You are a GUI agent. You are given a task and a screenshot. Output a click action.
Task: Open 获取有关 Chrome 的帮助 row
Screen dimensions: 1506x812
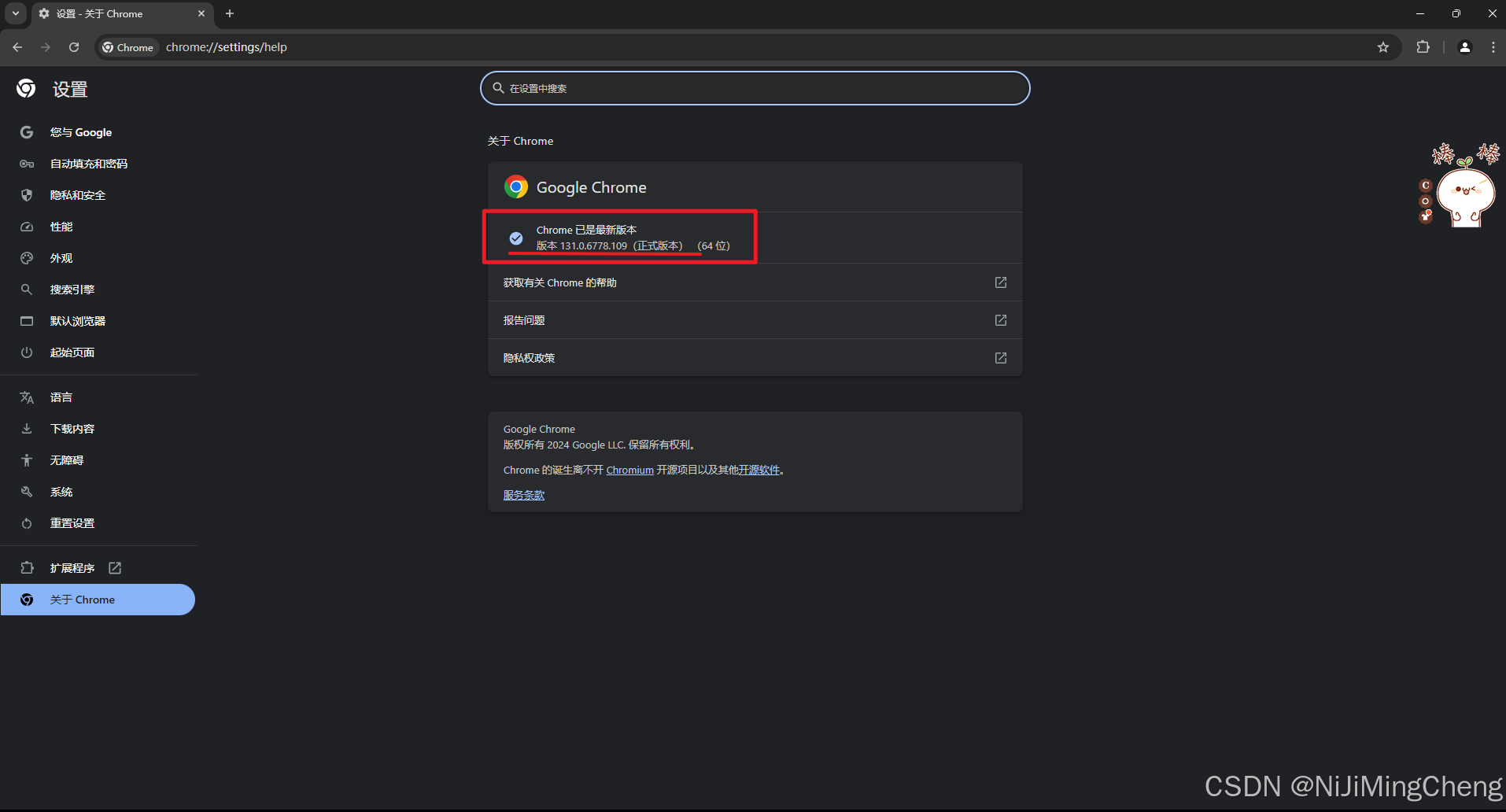[x=755, y=282]
